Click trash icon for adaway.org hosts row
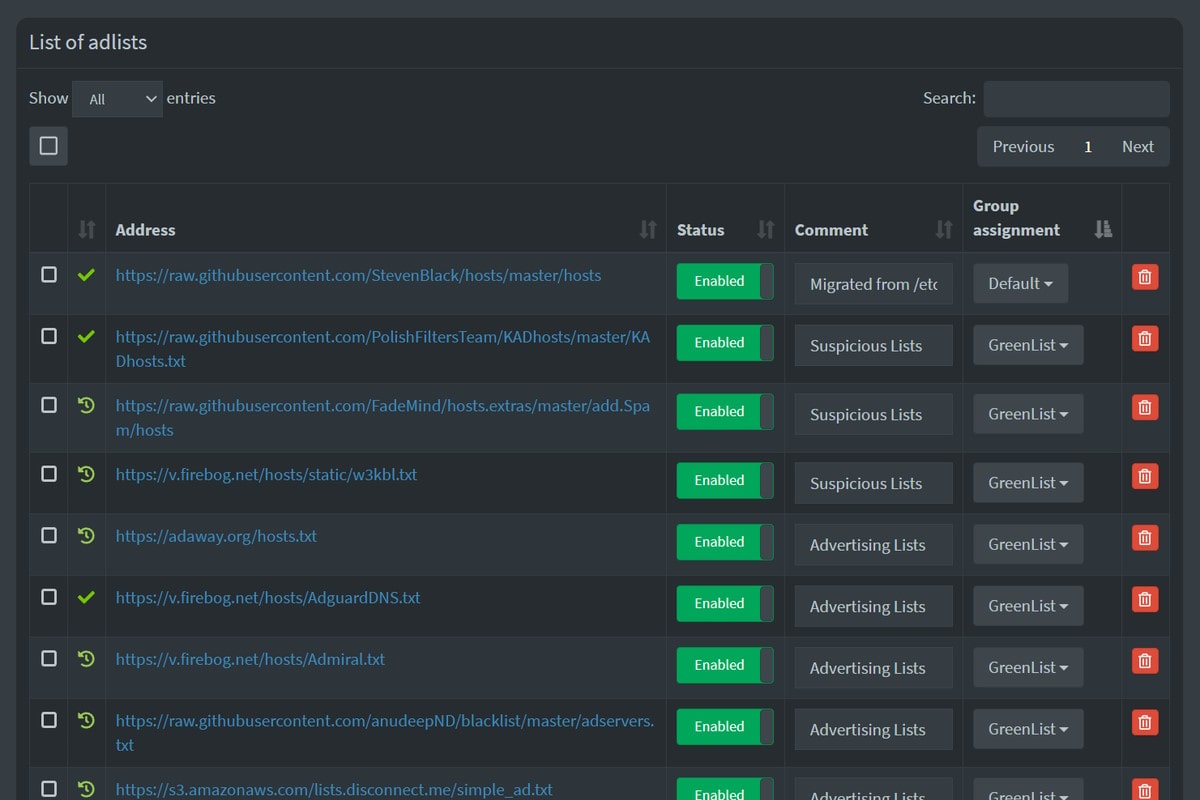The image size is (1200, 800). [x=1145, y=538]
